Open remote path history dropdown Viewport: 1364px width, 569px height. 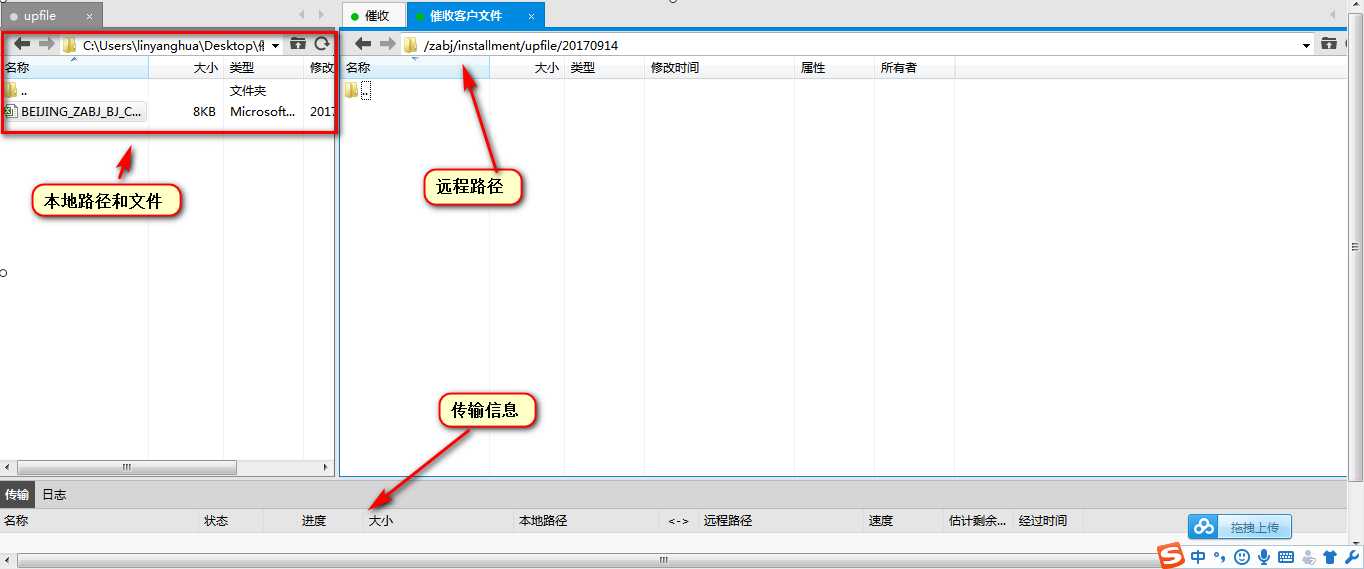point(1307,45)
